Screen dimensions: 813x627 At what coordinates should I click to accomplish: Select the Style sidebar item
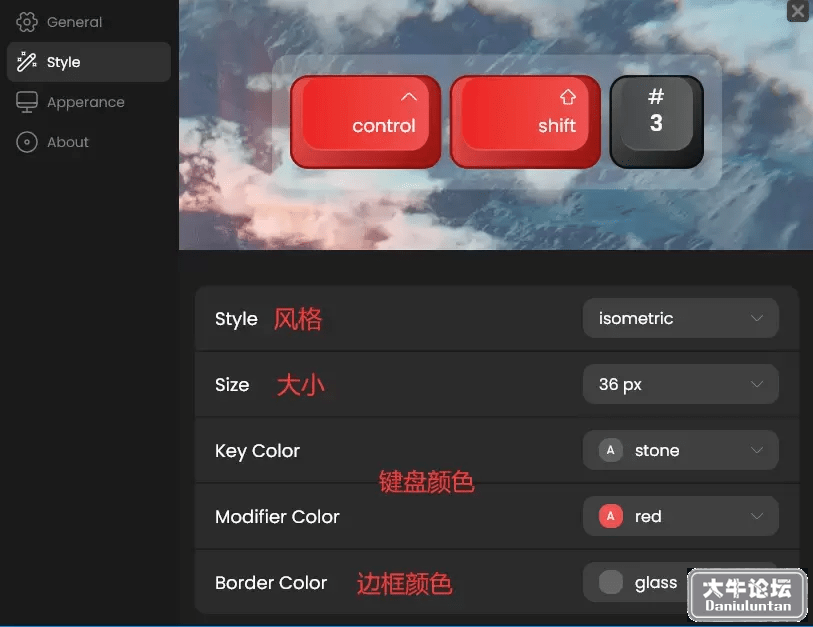88,62
